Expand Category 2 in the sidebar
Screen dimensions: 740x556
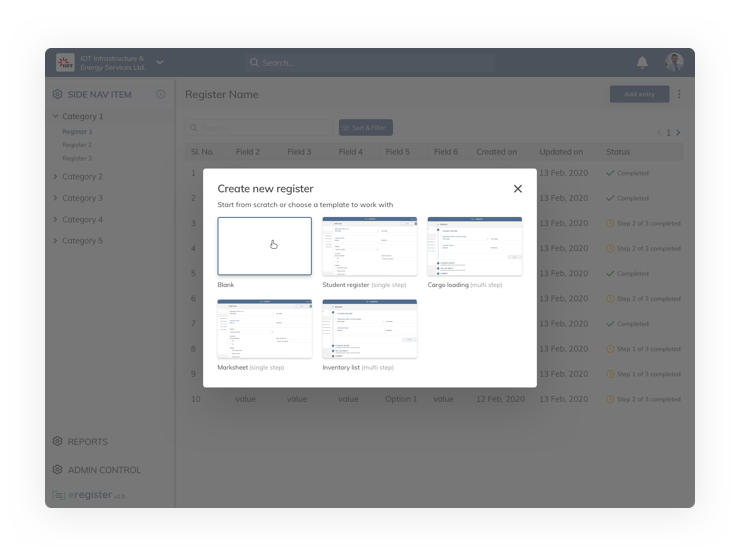click(x=55, y=176)
